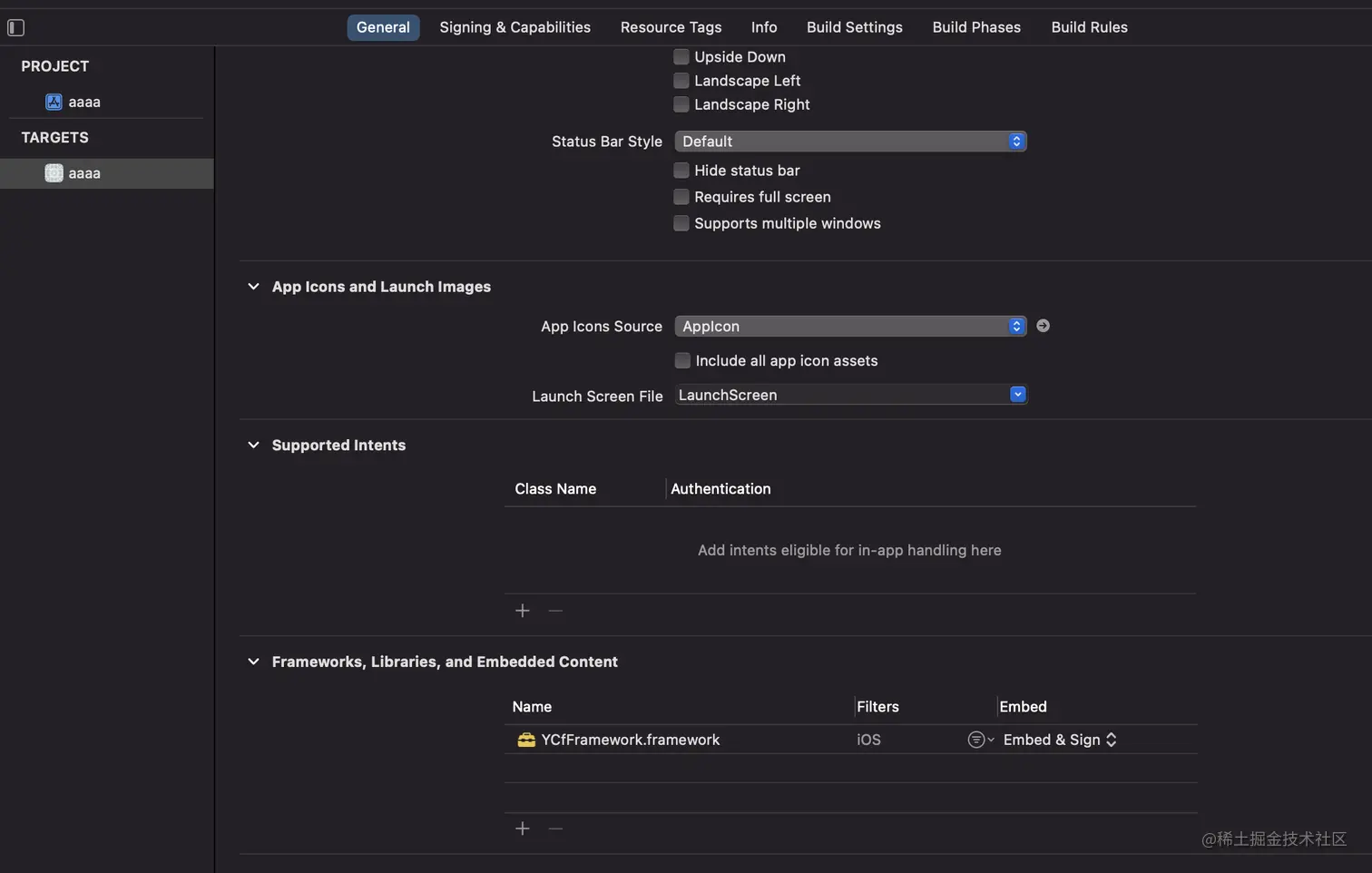Check Supports multiple windows
Screen dimensions: 1372x873
point(681,223)
